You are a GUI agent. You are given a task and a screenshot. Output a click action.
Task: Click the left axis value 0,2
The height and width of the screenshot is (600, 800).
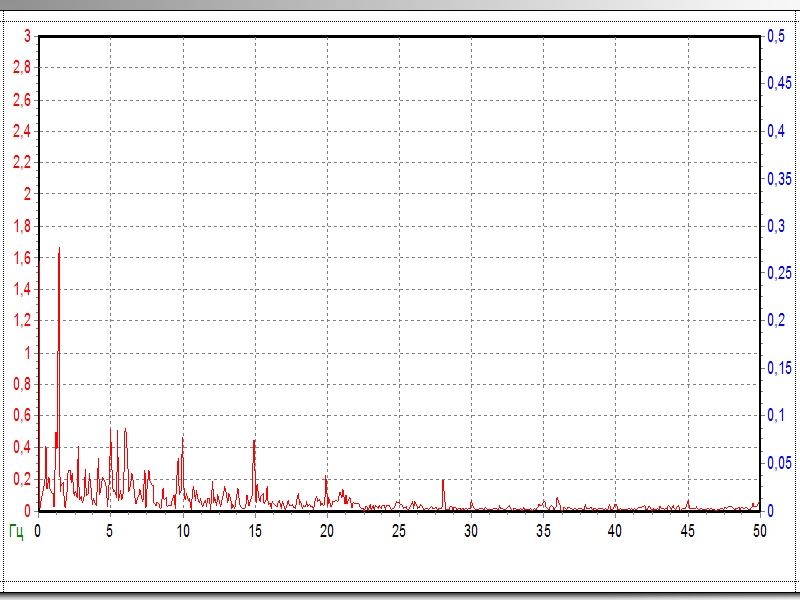22,479
